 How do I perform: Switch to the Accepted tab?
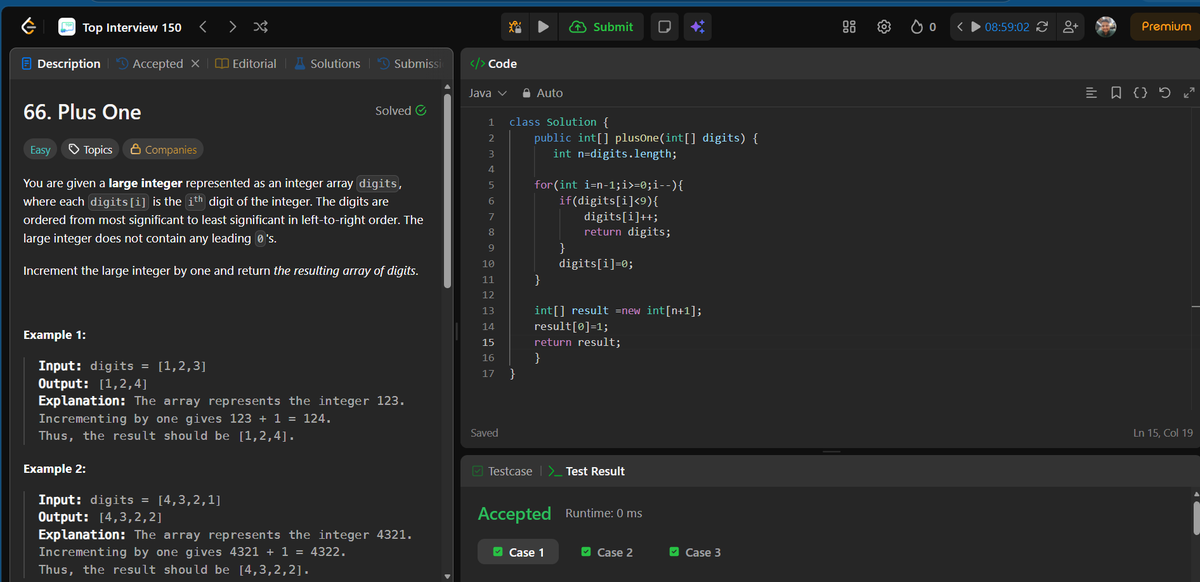click(x=150, y=64)
